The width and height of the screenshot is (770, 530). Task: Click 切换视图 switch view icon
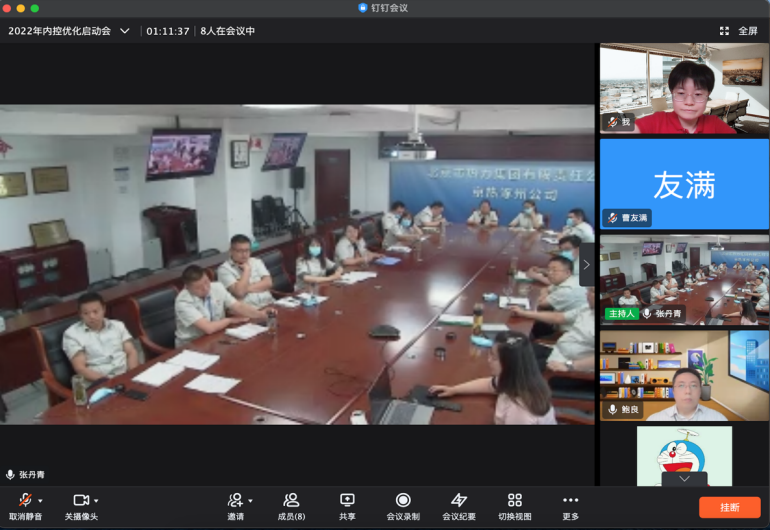tap(515, 501)
